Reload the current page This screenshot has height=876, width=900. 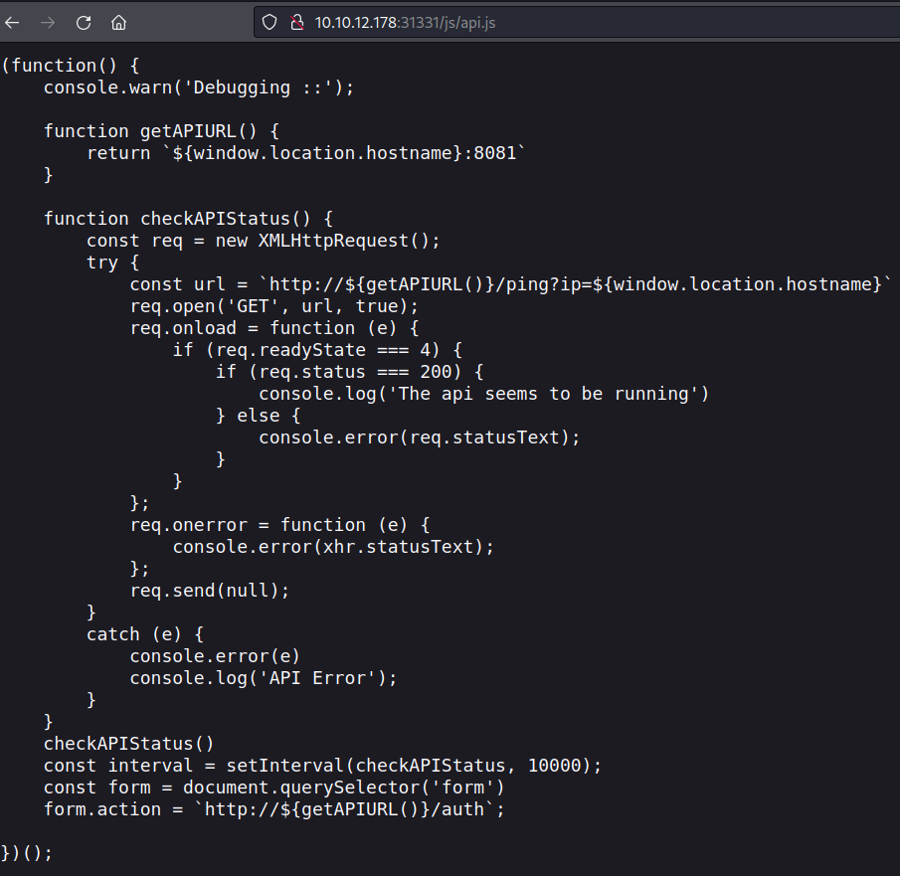[x=84, y=22]
